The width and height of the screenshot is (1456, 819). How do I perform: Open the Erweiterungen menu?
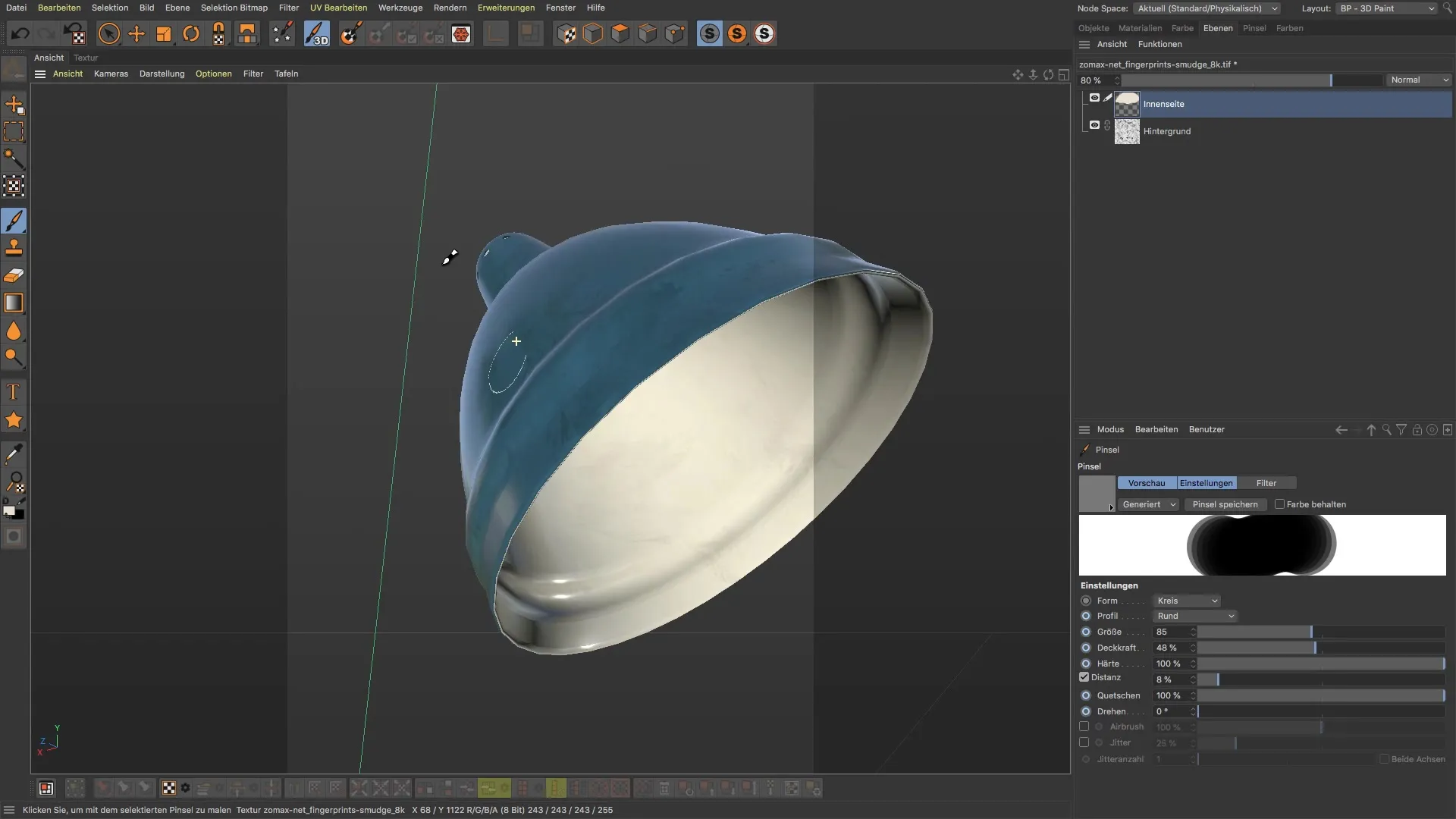[x=506, y=8]
